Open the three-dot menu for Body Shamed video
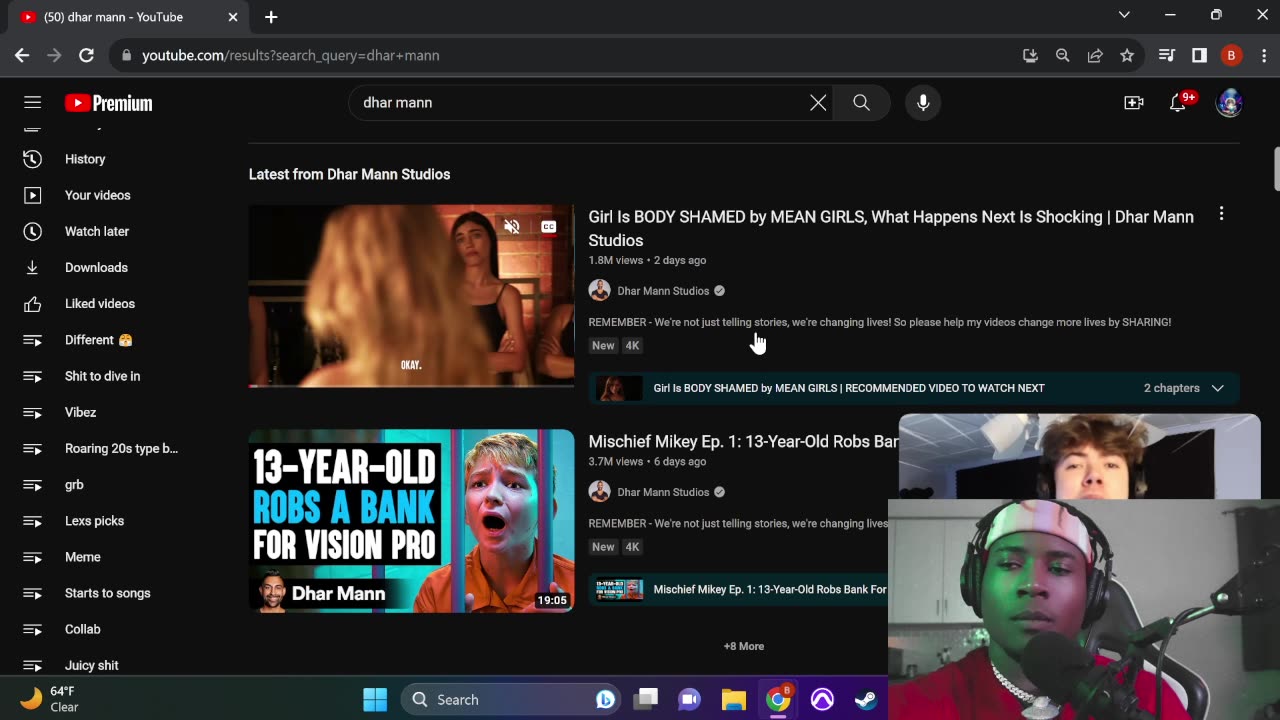 click(x=1221, y=214)
